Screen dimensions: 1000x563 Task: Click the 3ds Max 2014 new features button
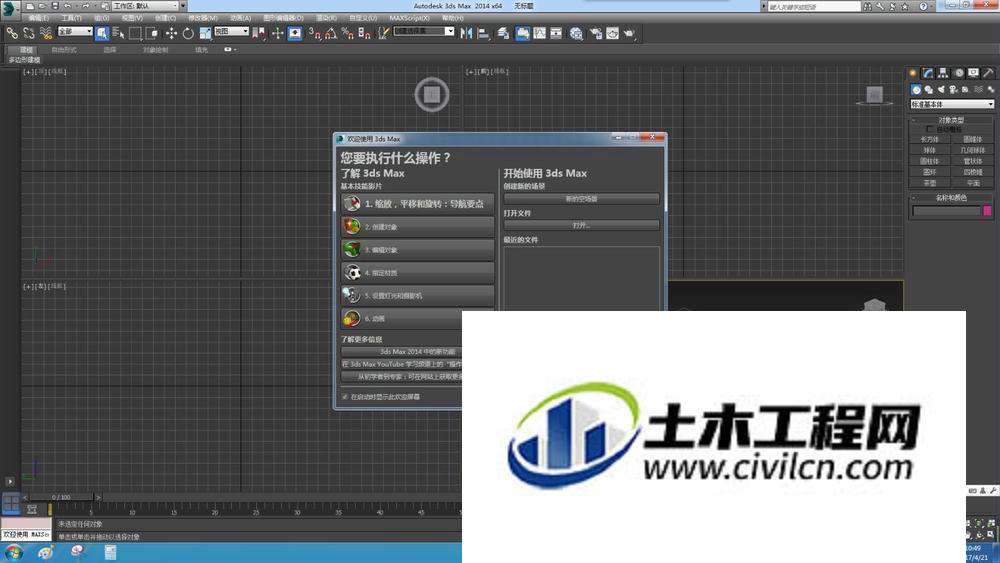click(402, 352)
